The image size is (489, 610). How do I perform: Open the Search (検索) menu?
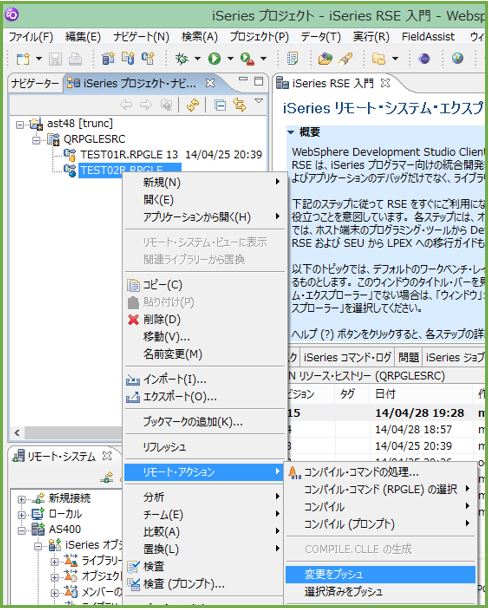click(200, 37)
